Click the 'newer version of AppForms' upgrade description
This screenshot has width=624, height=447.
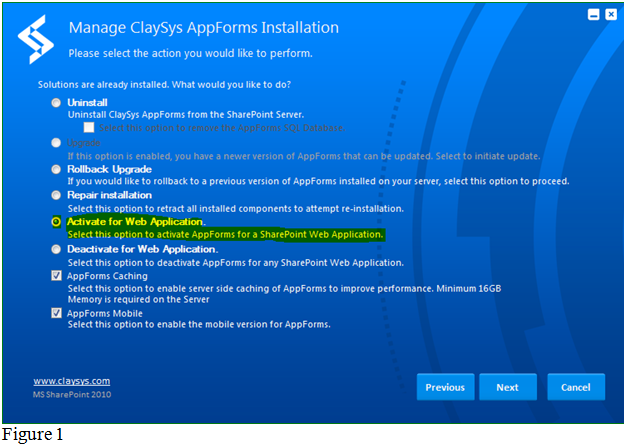click(x=304, y=156)
